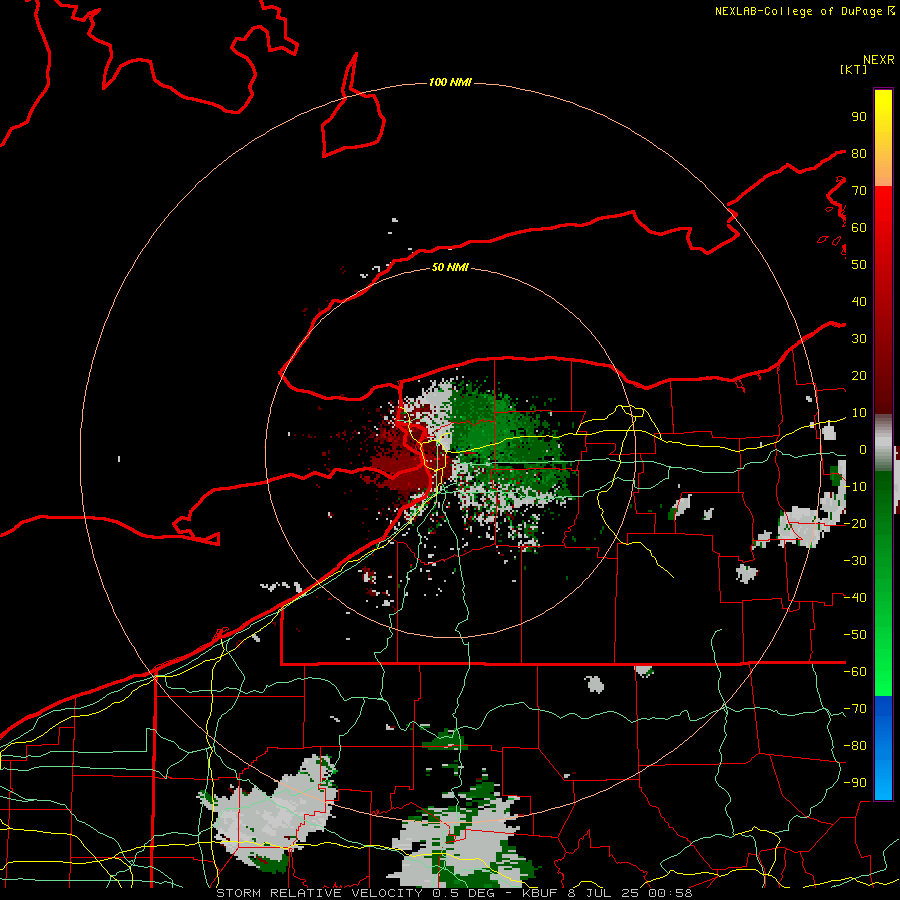Click the 0 value on the velocity scale

(863, 449)
